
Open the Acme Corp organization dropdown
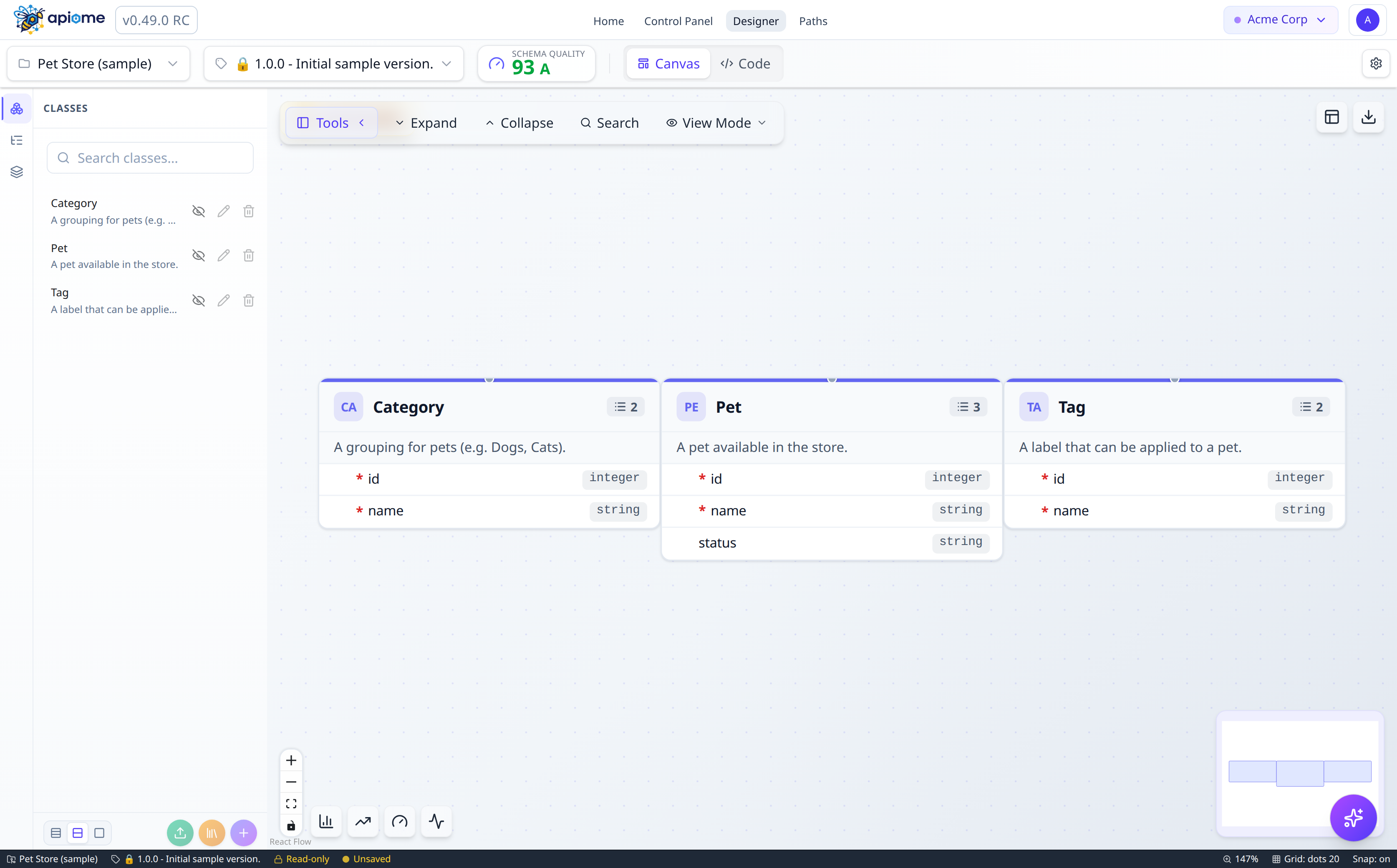coord(1281,20)
